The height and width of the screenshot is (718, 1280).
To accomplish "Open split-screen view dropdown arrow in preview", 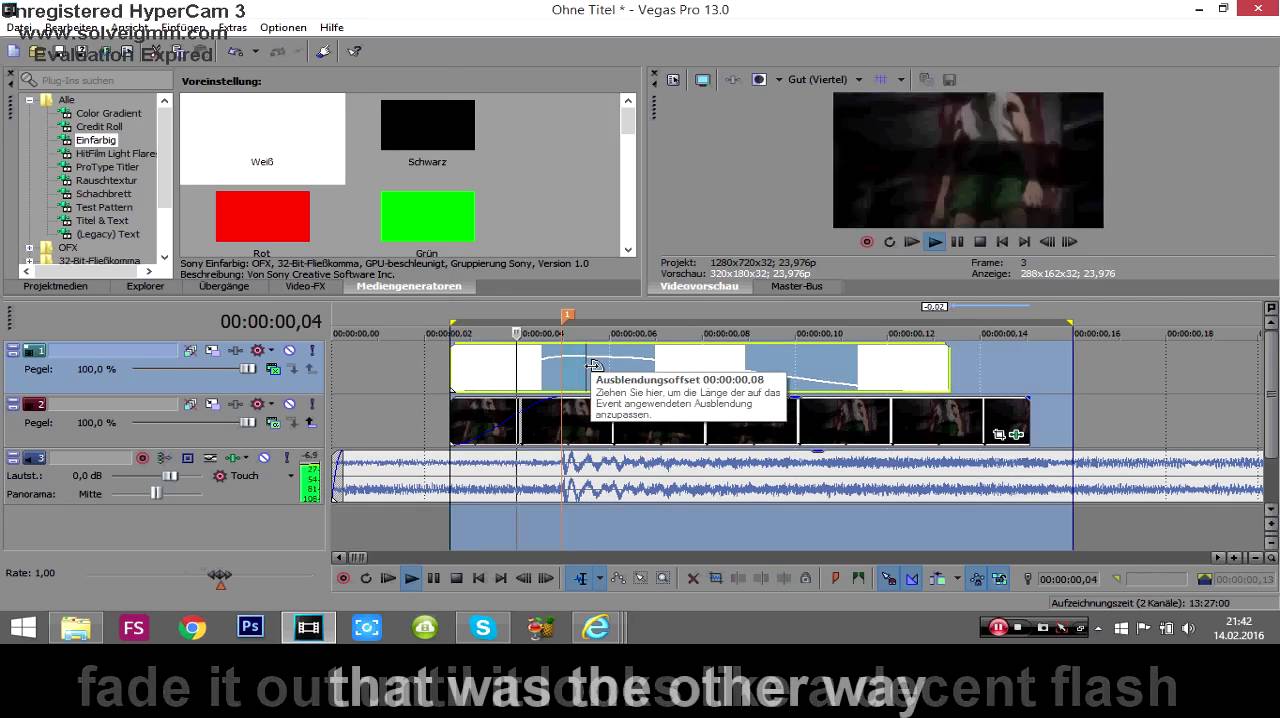I will [x=779, y=80].
